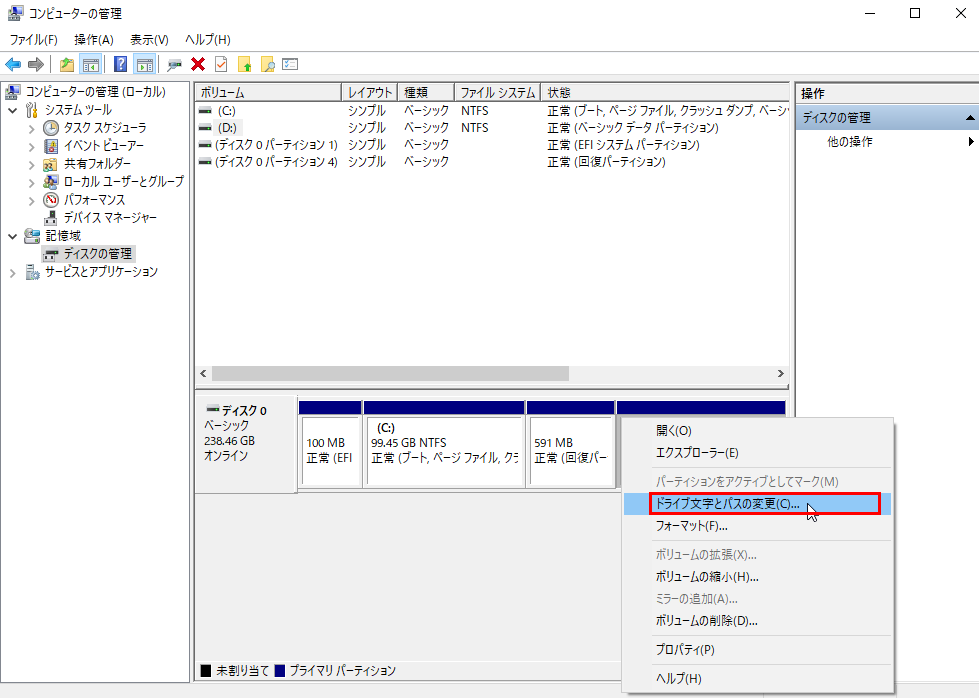
Task: Open help using the blue question mark icon
Action: pos(120,64)
